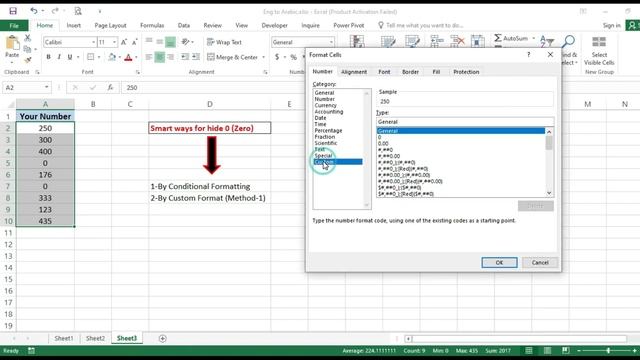Toggle Bold formatting

[x=48, y=57]
